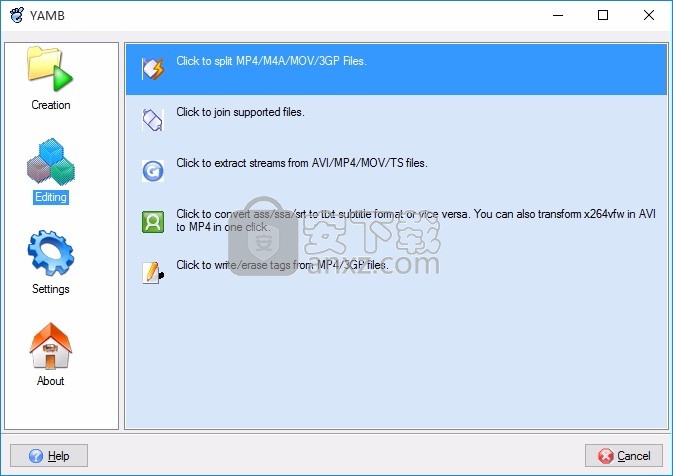Image resolution: width=673 pixels, height=476 pixels.
Task: Select 'Click to convert ass/ssa/srt' subtitle text
Action: point(416,220)
